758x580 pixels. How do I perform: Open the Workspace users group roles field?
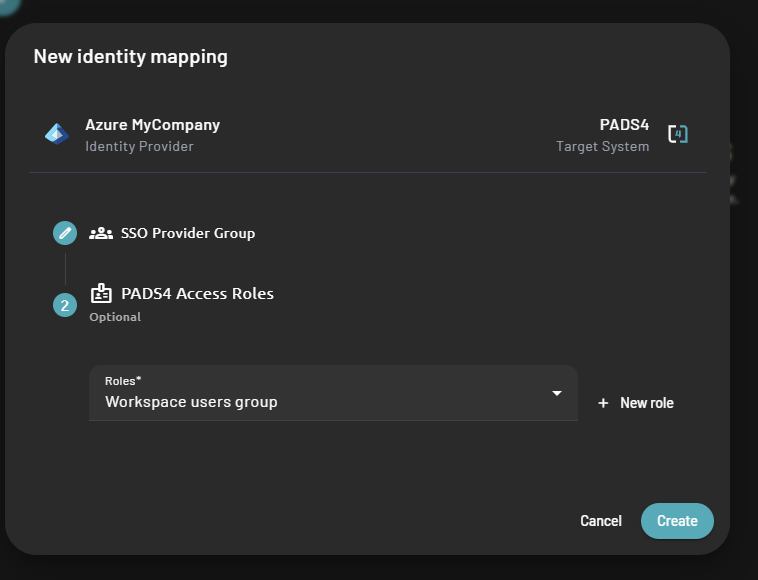[x=334, y=393]
